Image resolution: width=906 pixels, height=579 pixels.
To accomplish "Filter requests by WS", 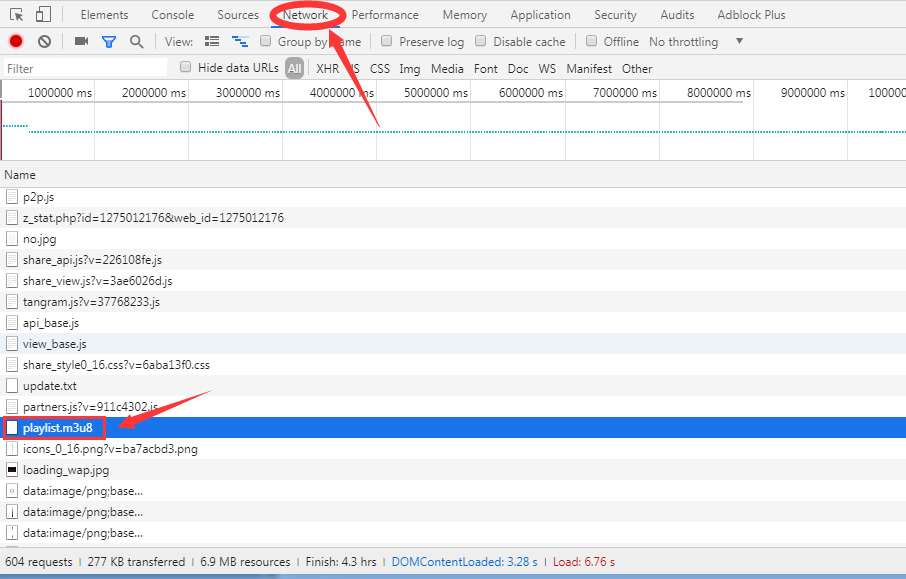I will [x=547, y=69].
